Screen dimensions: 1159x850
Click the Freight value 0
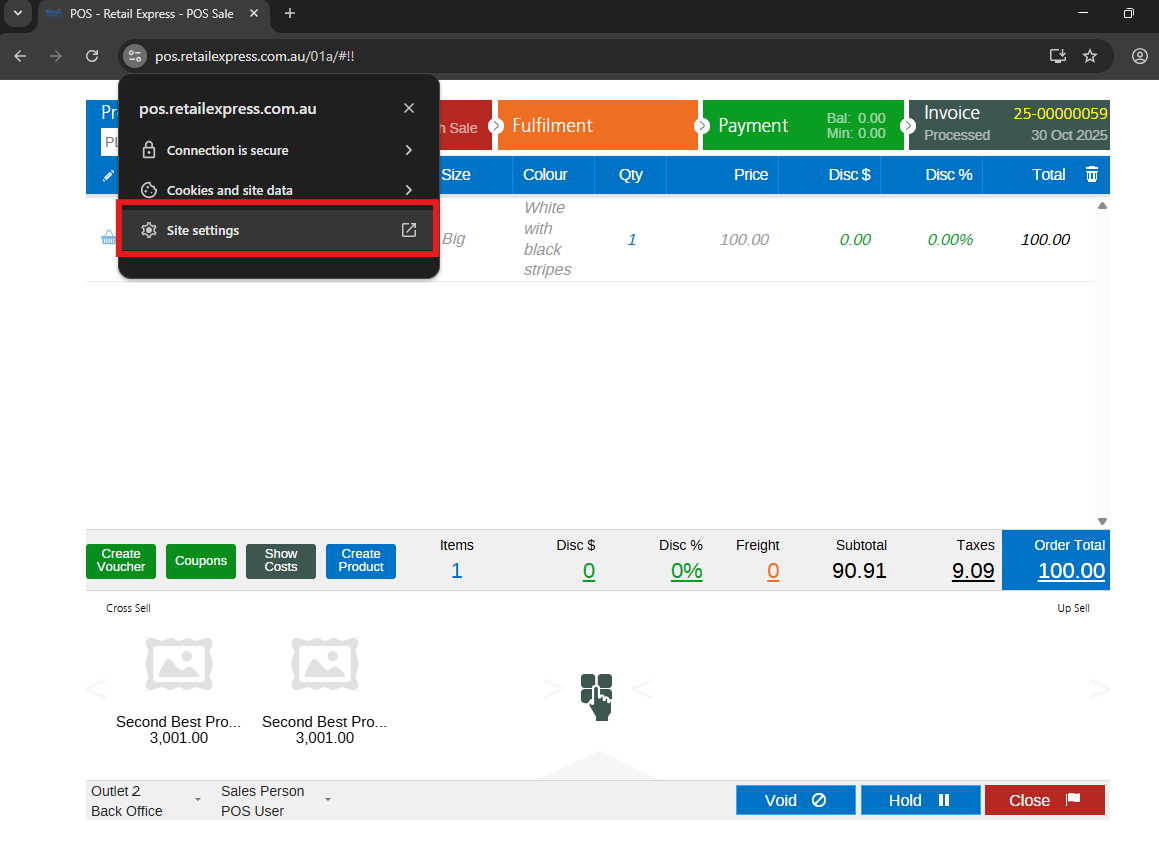pos(773,571)
